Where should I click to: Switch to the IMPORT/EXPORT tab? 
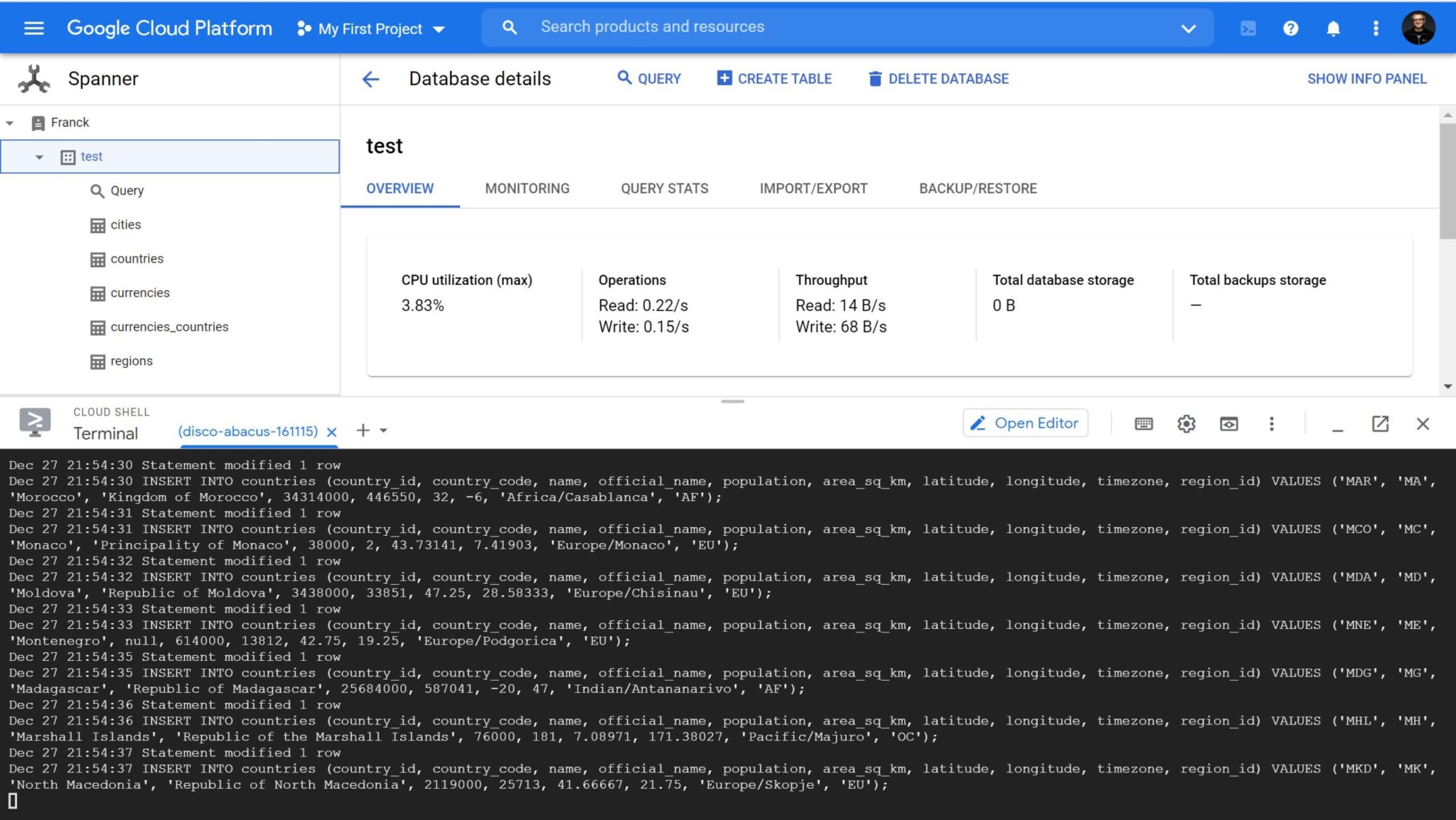[x=813, y=188]
